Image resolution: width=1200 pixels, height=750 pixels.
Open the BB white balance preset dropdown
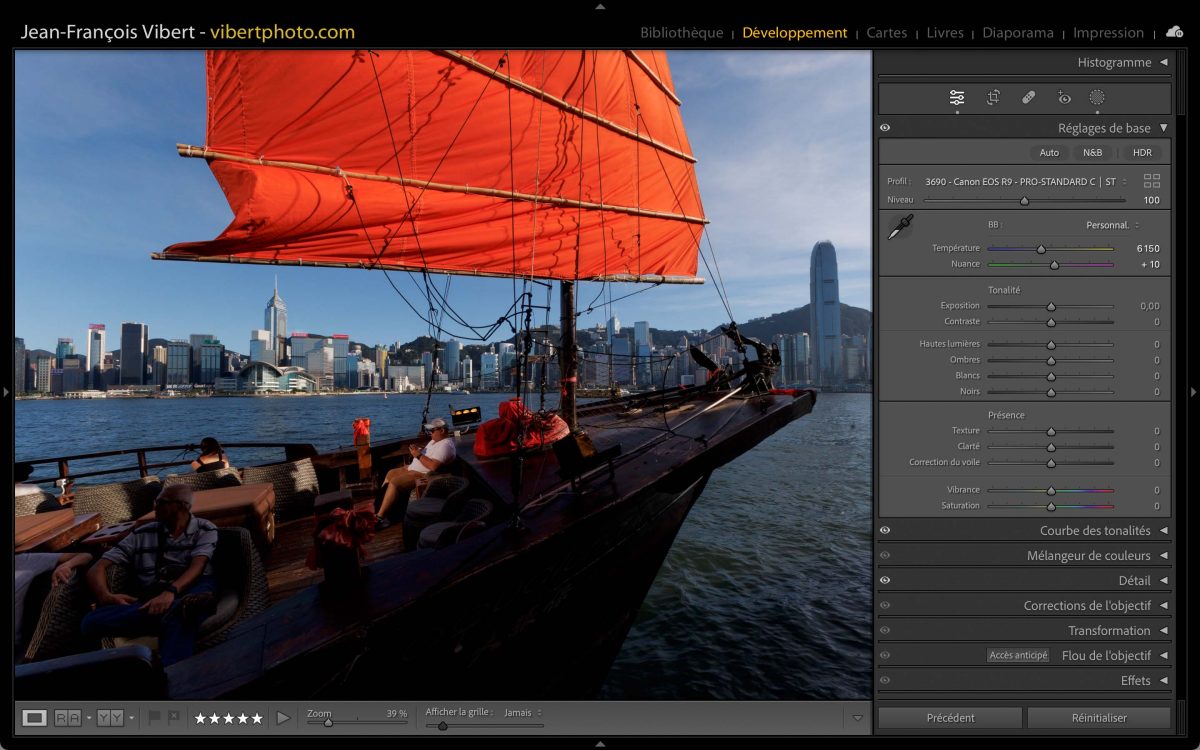pyautogui.click(x=1112, y=225)
